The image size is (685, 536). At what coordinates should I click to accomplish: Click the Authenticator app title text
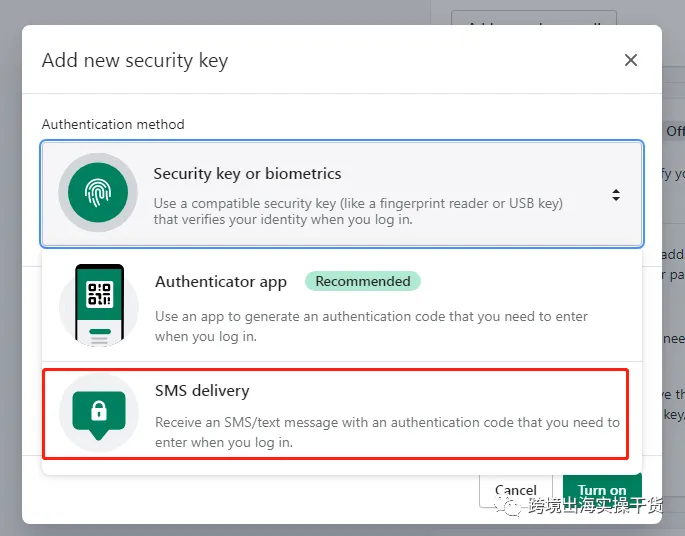[221, 282]
